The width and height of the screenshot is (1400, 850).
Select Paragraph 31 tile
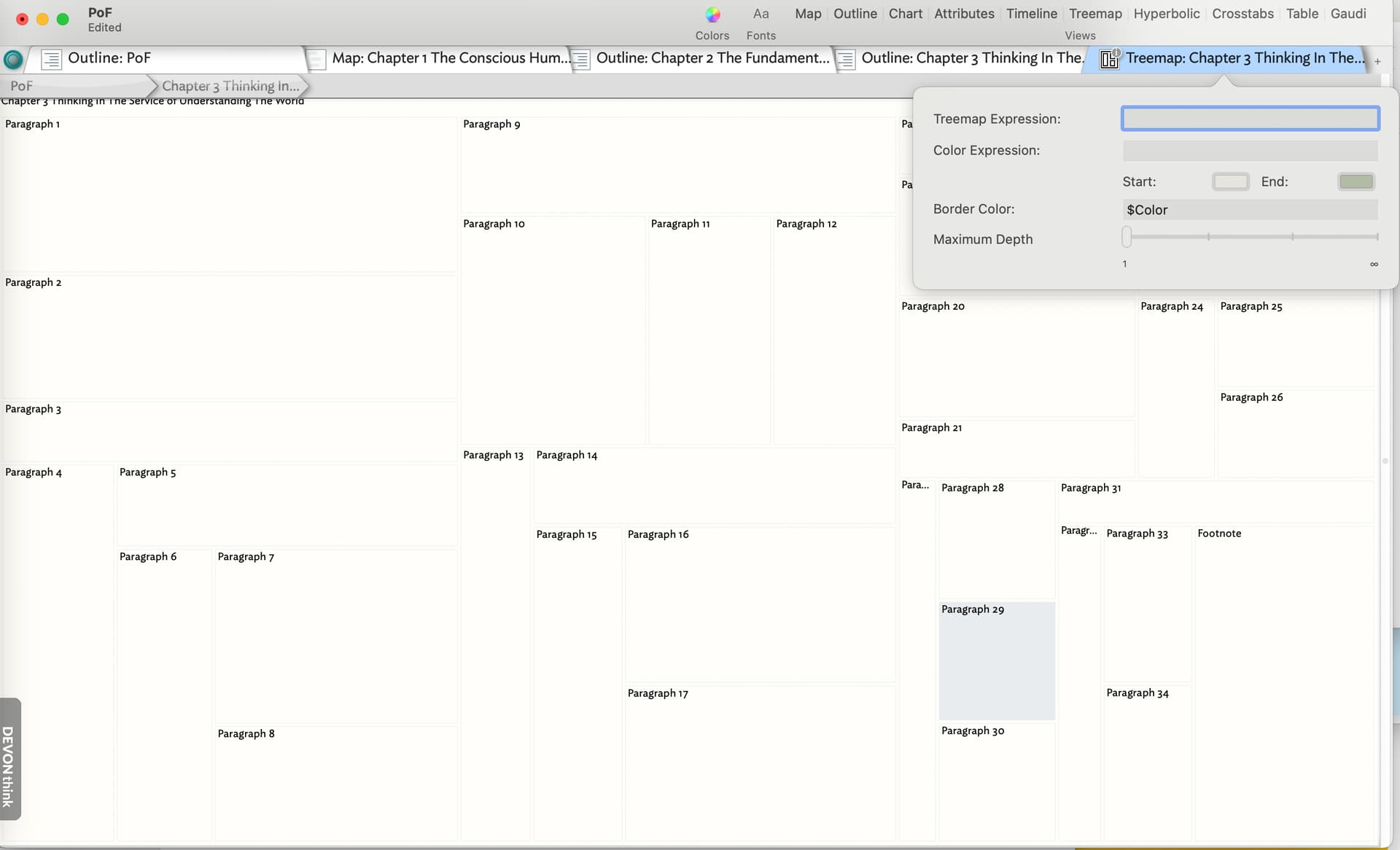[1216, 502]
